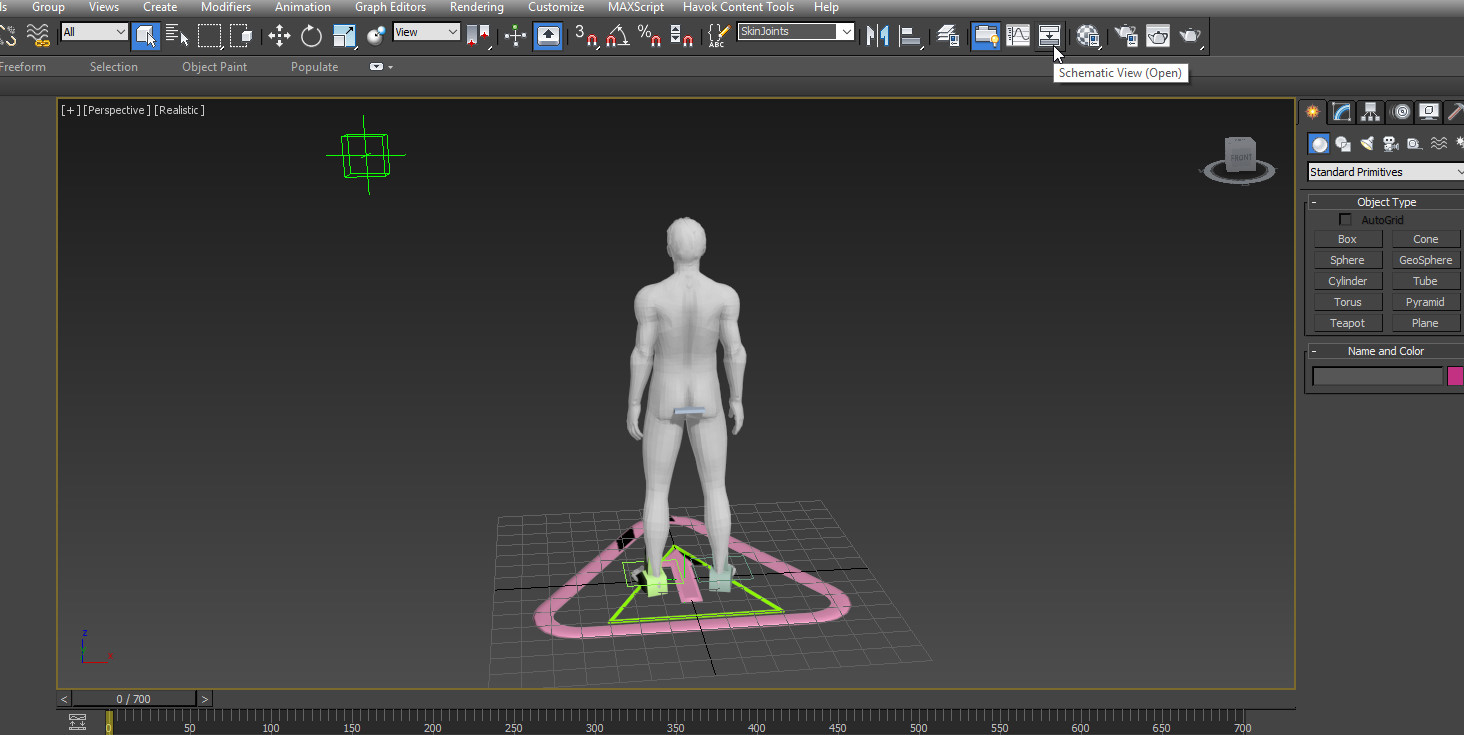The height and width of the screenshot is (735, 1464).
Task: Click the GeoSphere button
Action: 1425,260
